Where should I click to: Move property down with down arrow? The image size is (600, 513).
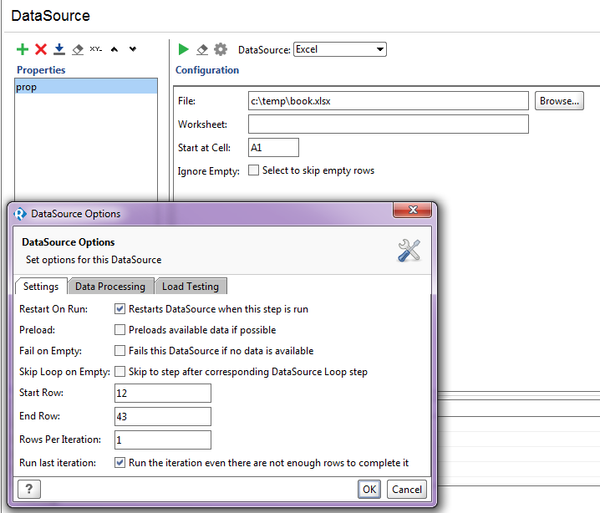click(133, 49)
